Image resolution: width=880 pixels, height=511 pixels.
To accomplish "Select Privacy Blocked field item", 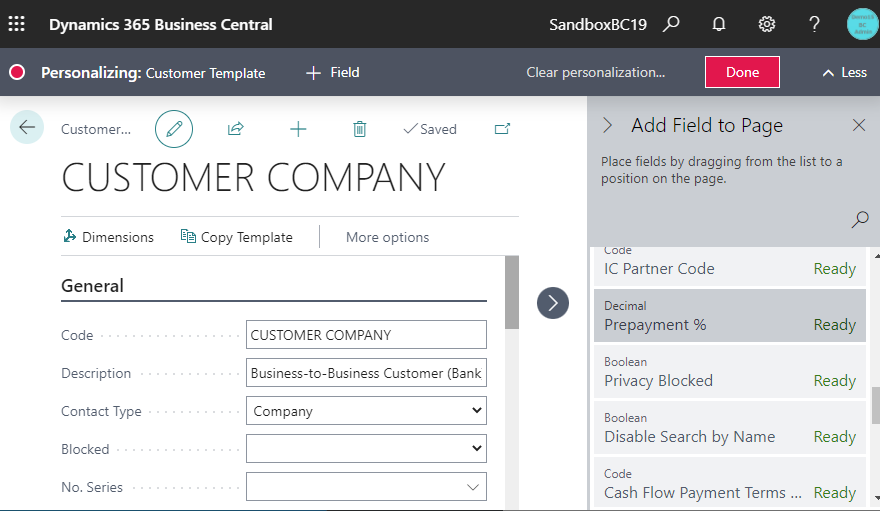I will pos(730,372).
